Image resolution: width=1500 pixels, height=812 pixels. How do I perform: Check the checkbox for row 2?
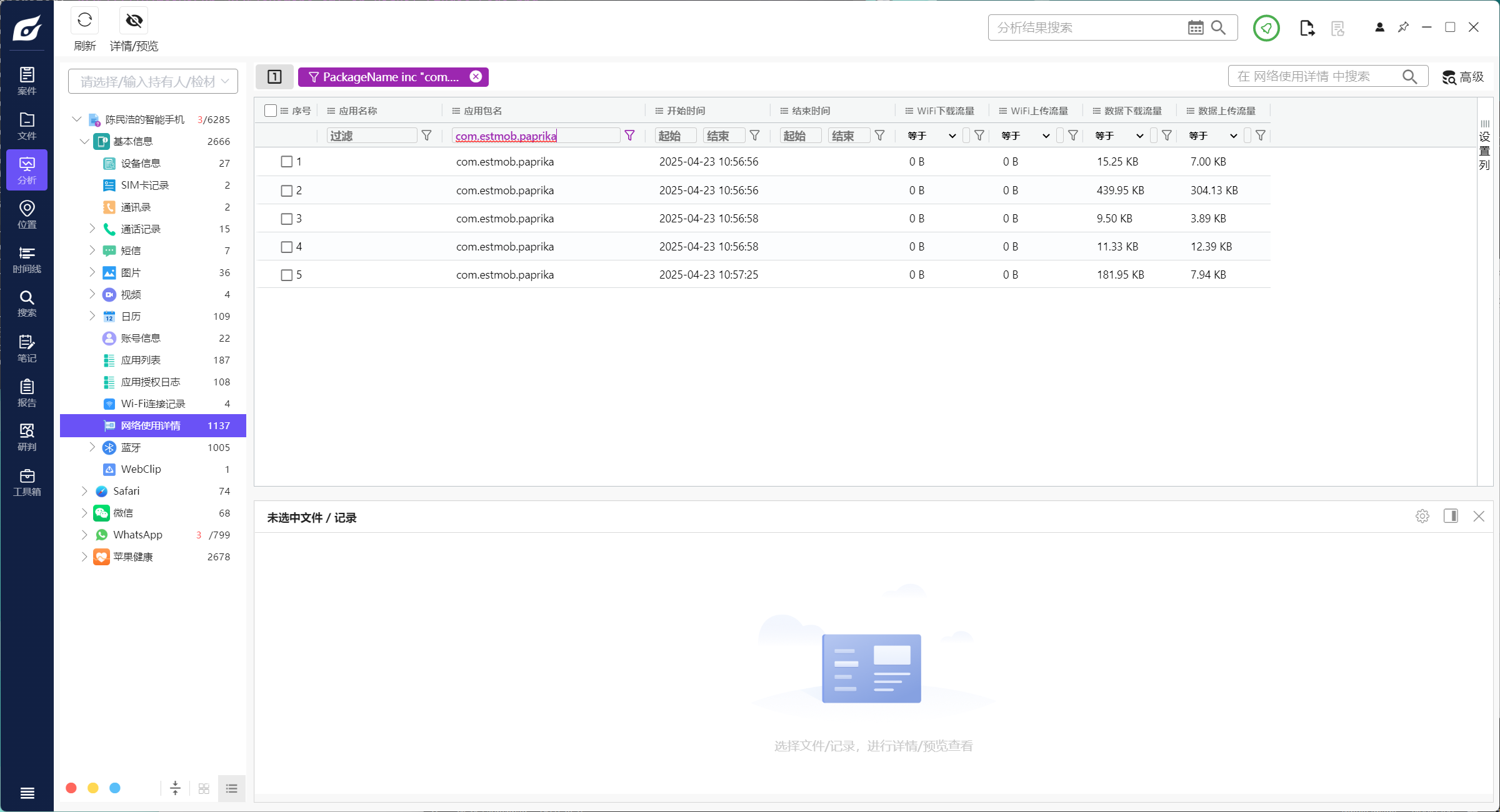(x=287, y=191)
